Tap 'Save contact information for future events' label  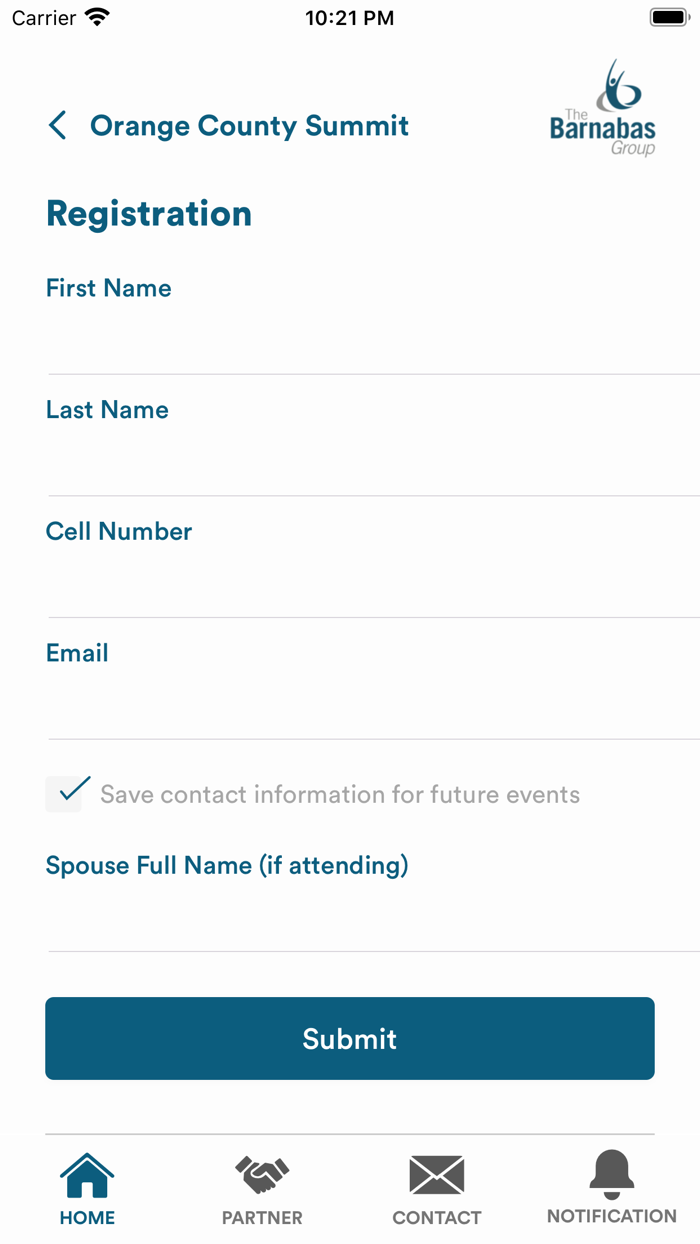point(340,795)
